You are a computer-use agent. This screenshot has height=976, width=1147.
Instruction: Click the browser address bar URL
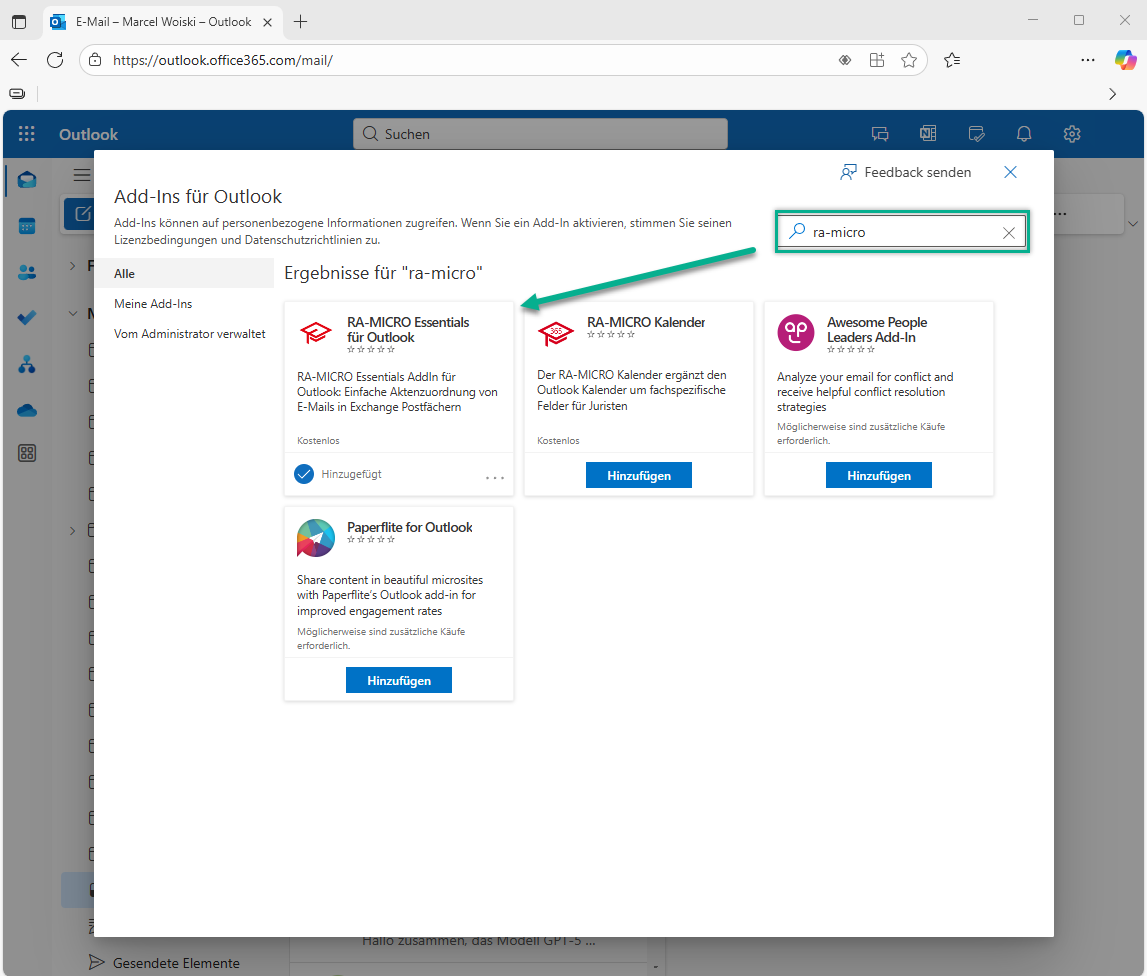coord(222,60)
